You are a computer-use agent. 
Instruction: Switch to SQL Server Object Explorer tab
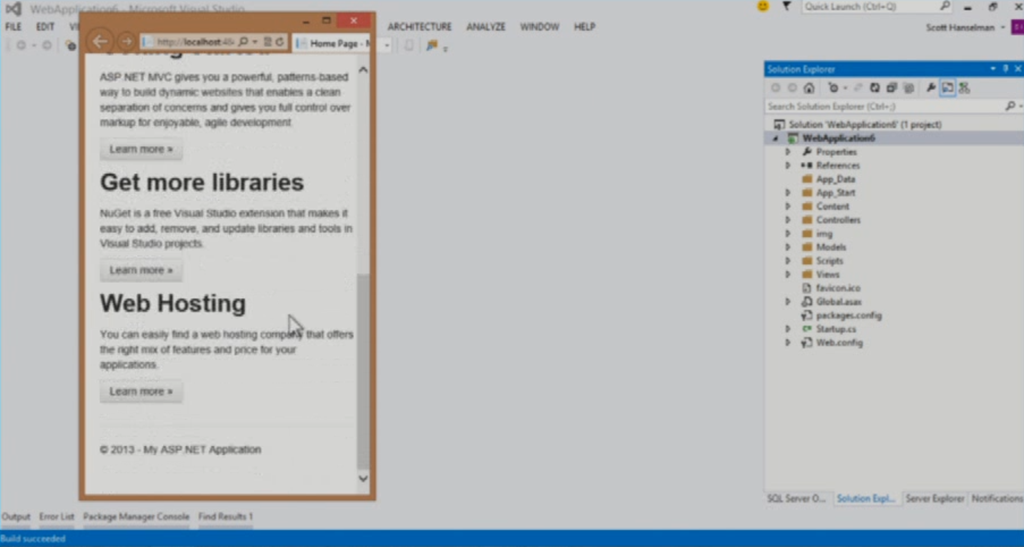[796, 499]
